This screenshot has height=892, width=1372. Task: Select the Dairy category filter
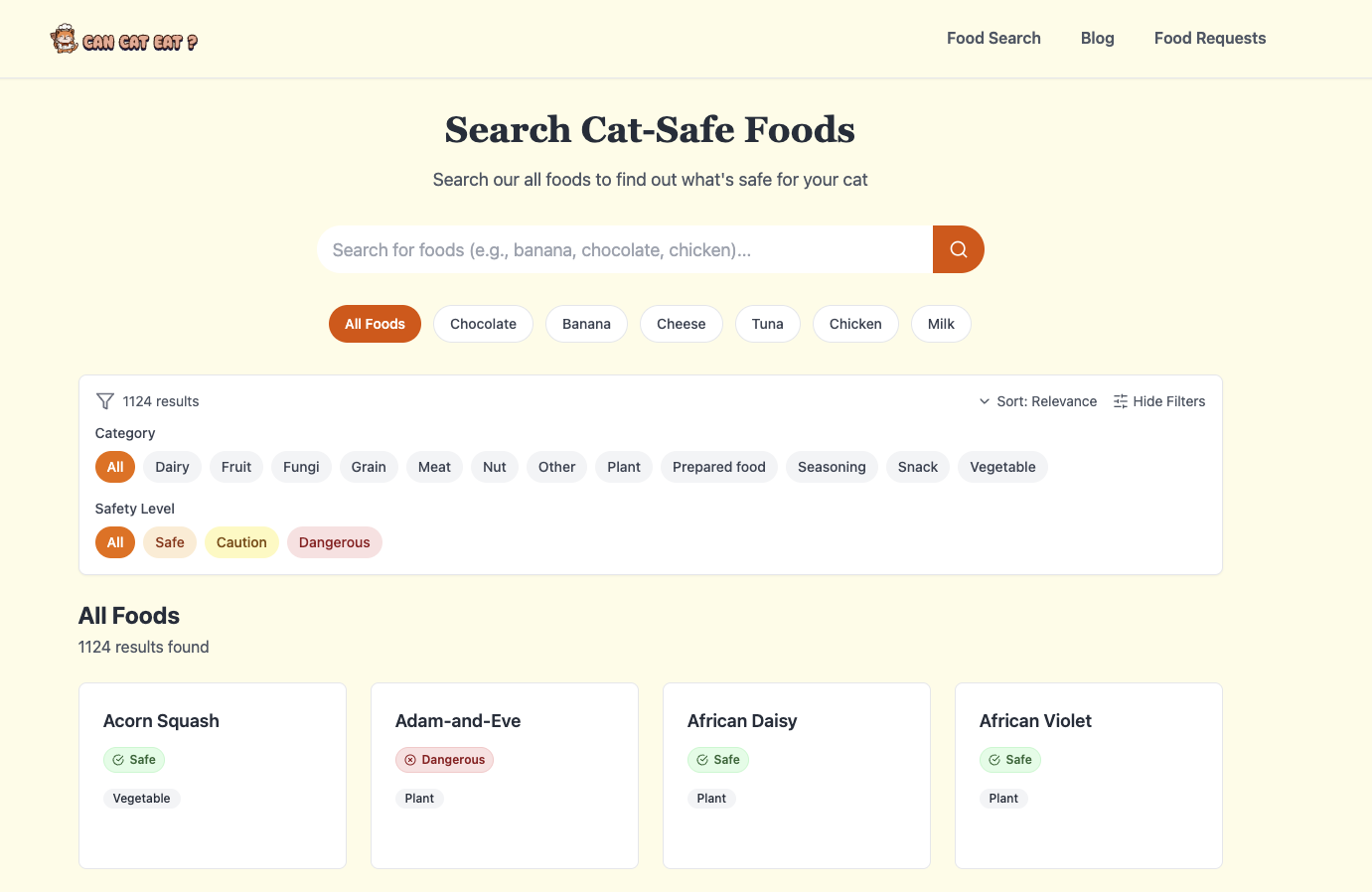pyautogui.click(x=172, y=467)
